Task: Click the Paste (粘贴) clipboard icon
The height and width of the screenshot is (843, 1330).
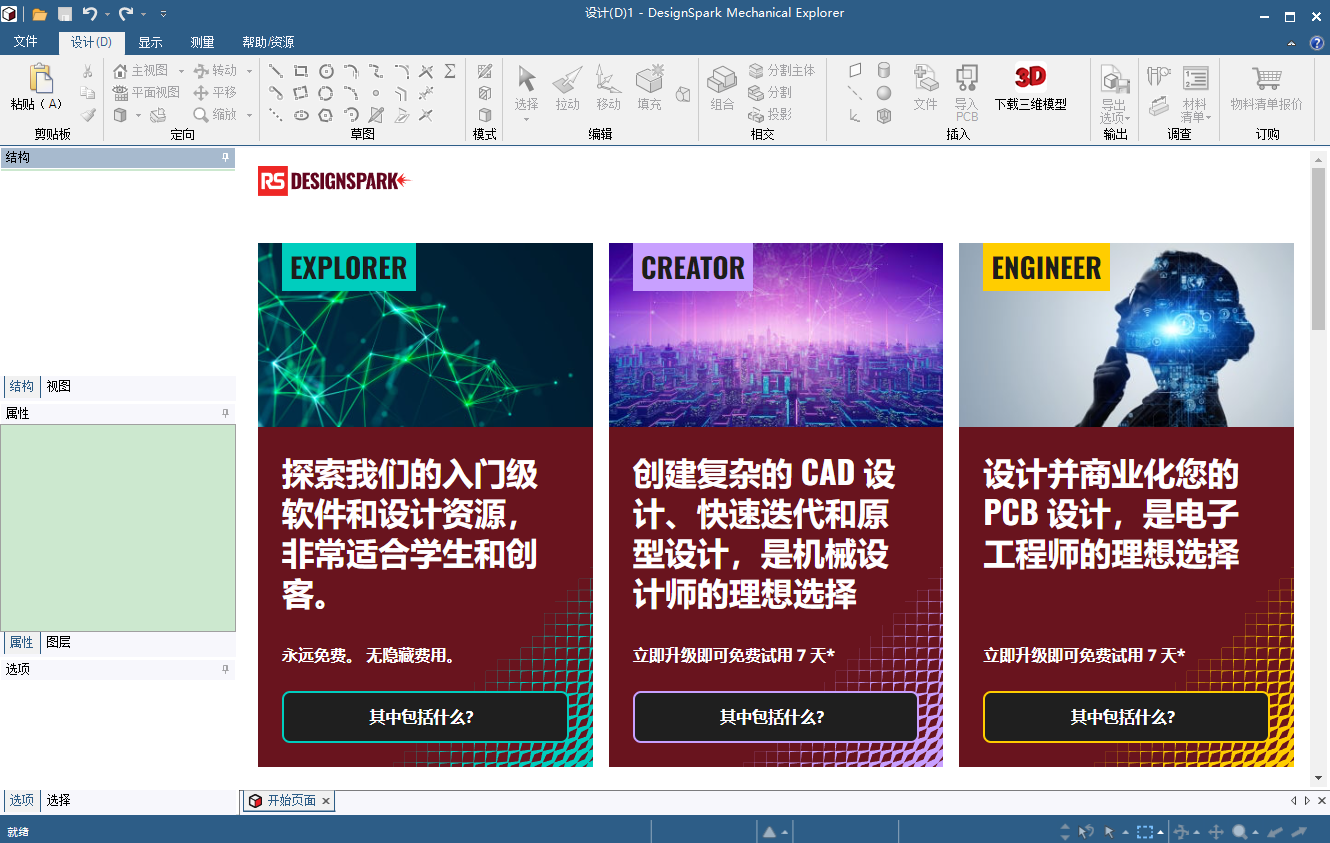Action: (x=39, y=79)
